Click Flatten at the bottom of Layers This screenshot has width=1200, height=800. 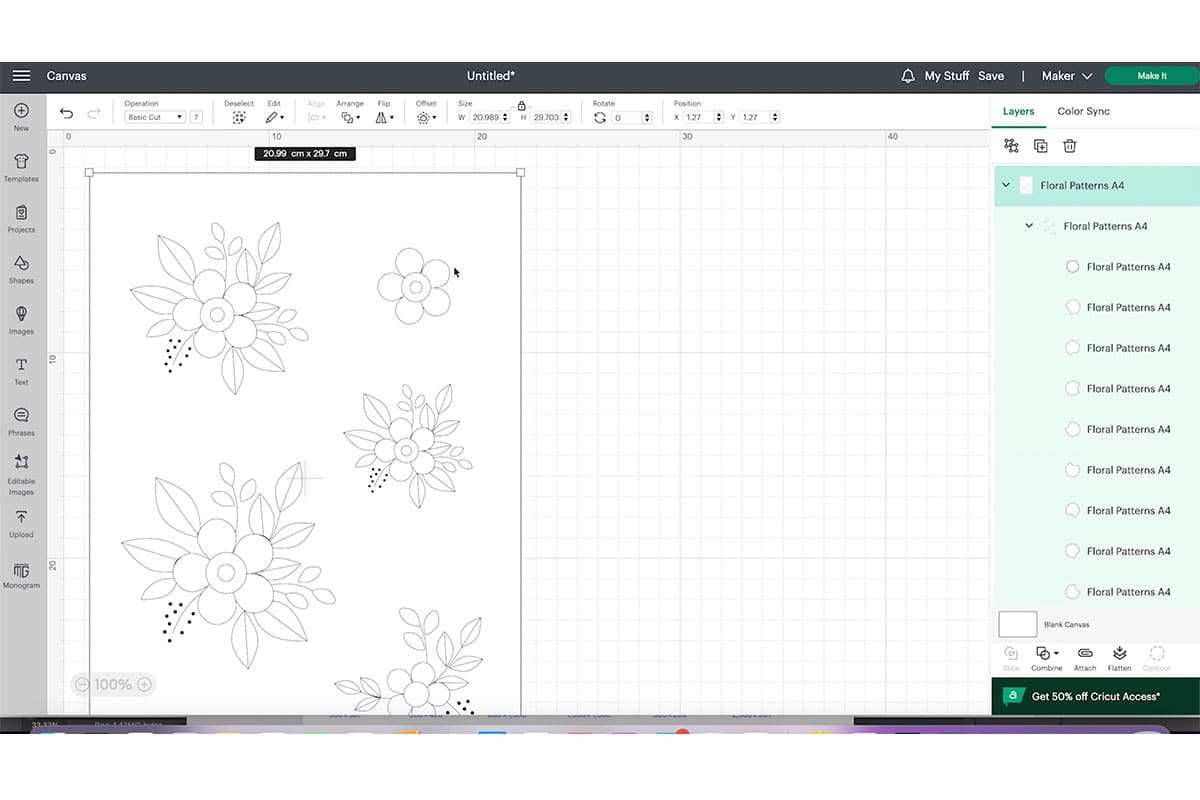(x=1119, y=655)
